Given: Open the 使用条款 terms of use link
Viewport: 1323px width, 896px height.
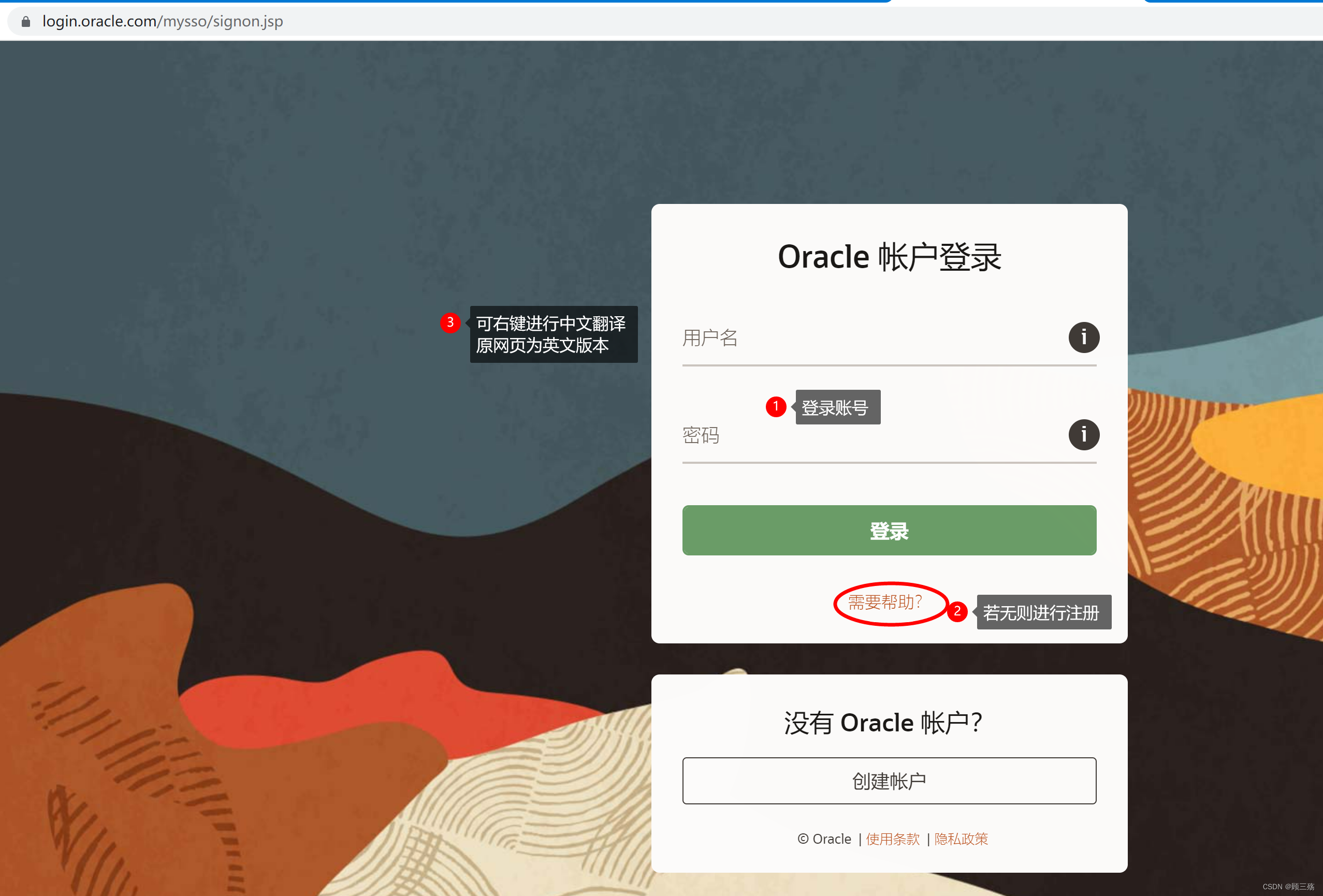Looking at the screenshot, I should click(x=893, y=839).
